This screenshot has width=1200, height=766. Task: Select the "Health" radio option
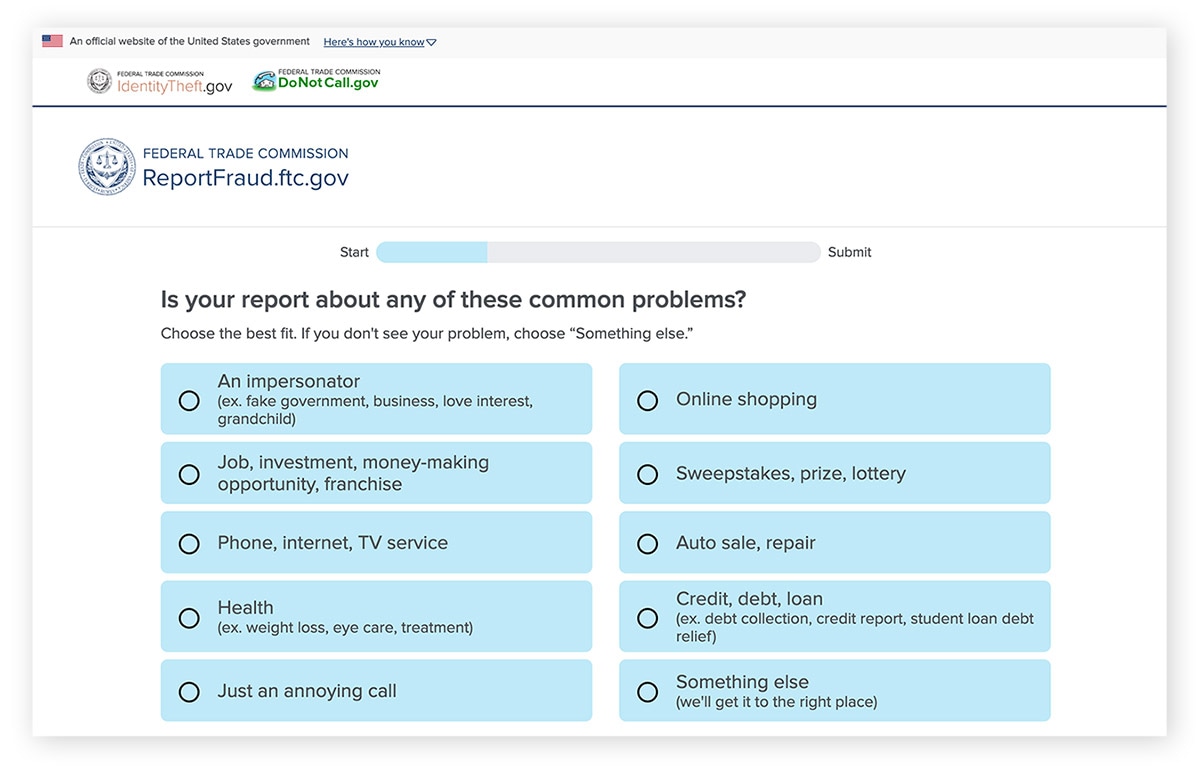189,618
